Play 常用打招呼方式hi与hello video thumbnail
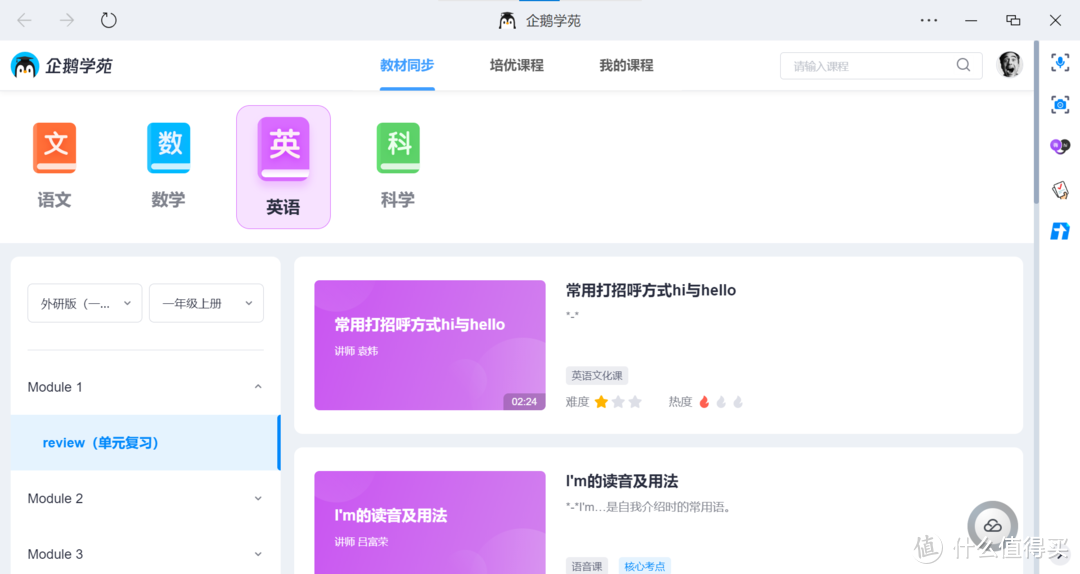This screenshot has width=1080, height=574. click(430, 345)
